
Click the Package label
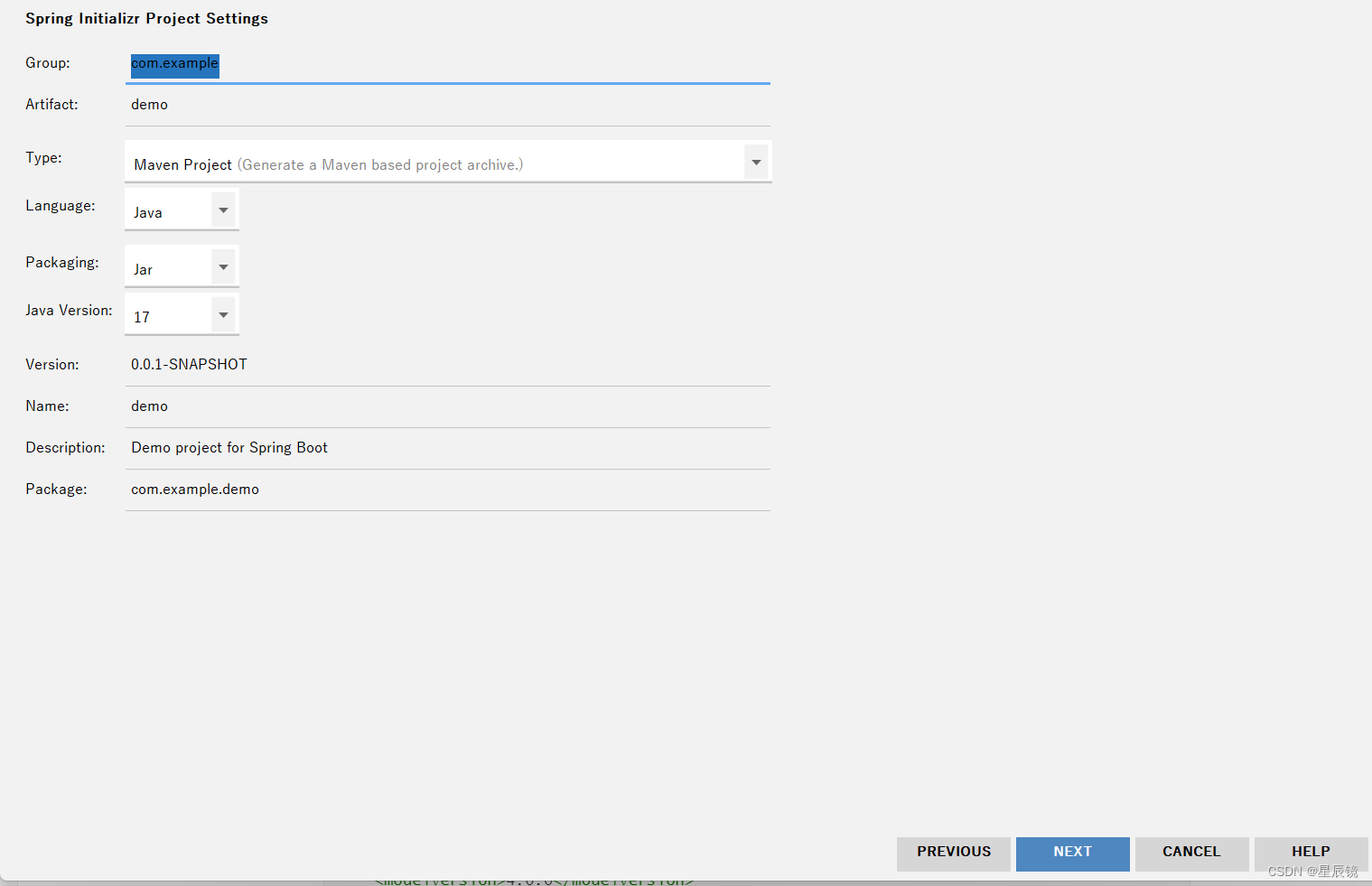[x=56, y=490]
